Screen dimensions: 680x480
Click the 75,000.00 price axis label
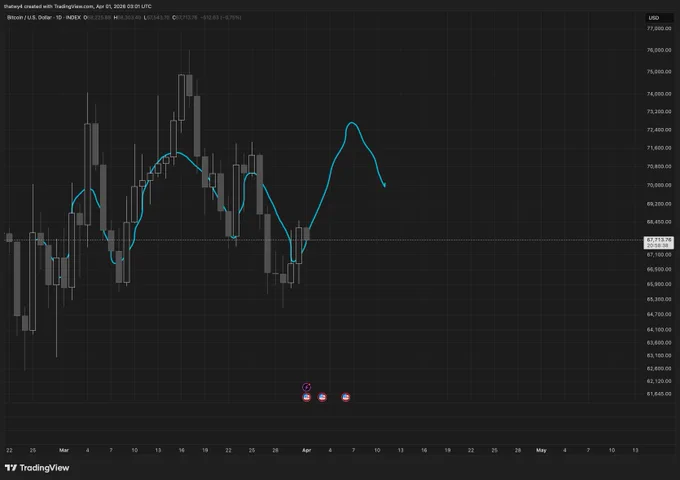659,72
